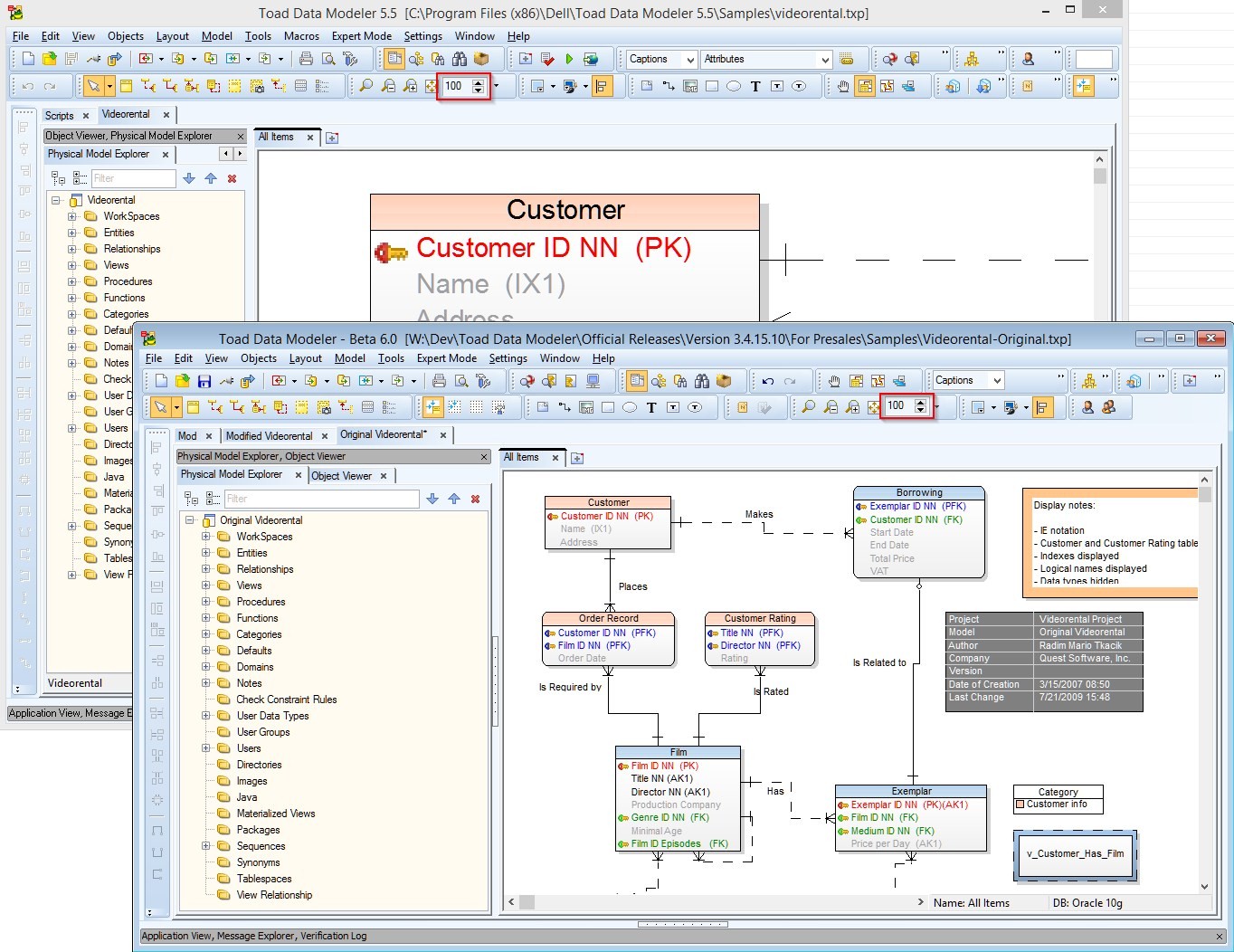Switch to the Modified Videorental tab
Screen dimensions: 1234x952
(269, 435)
